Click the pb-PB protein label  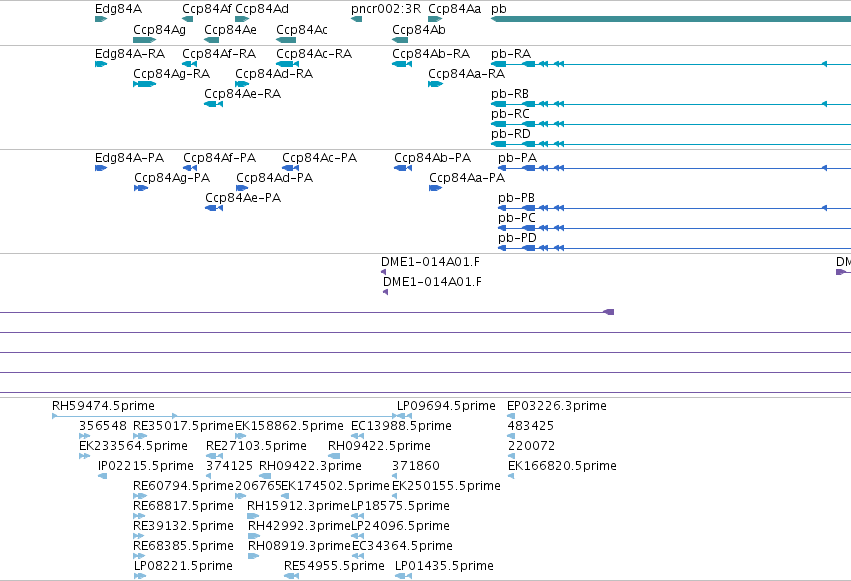coord(516,198)
